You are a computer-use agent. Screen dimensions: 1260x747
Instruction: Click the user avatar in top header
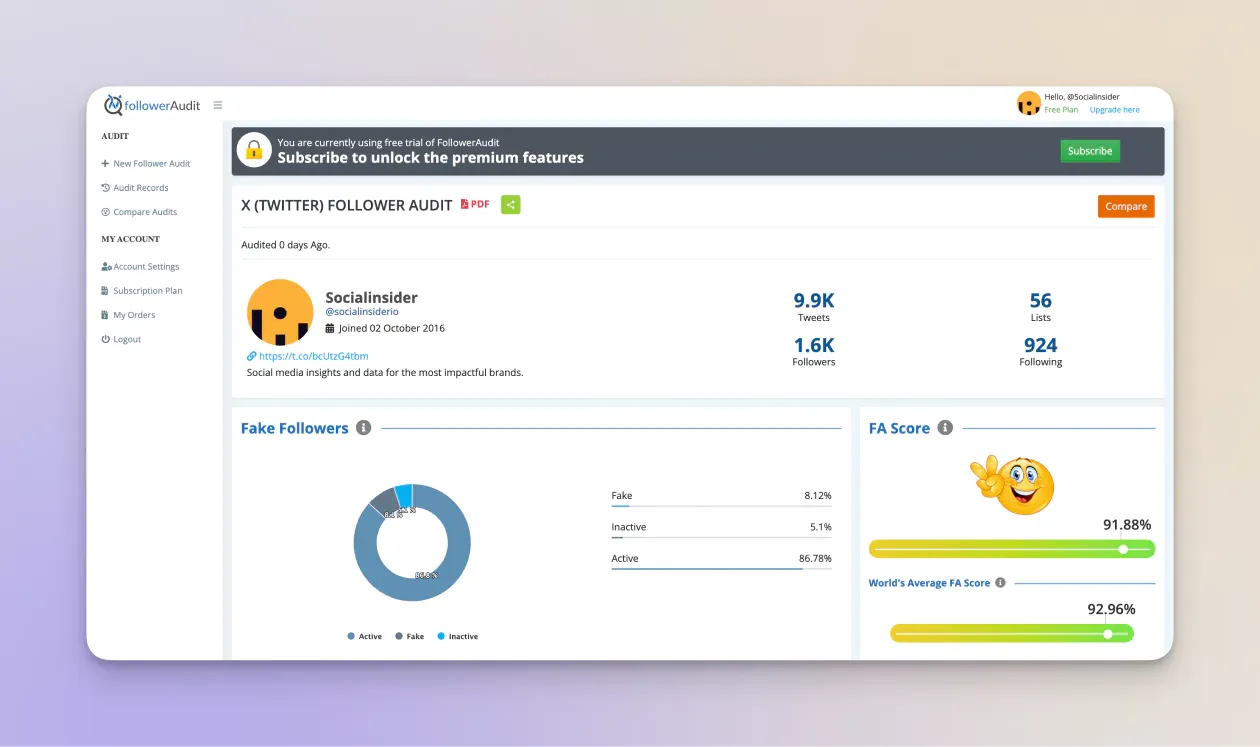click(x=1029, y=103)
